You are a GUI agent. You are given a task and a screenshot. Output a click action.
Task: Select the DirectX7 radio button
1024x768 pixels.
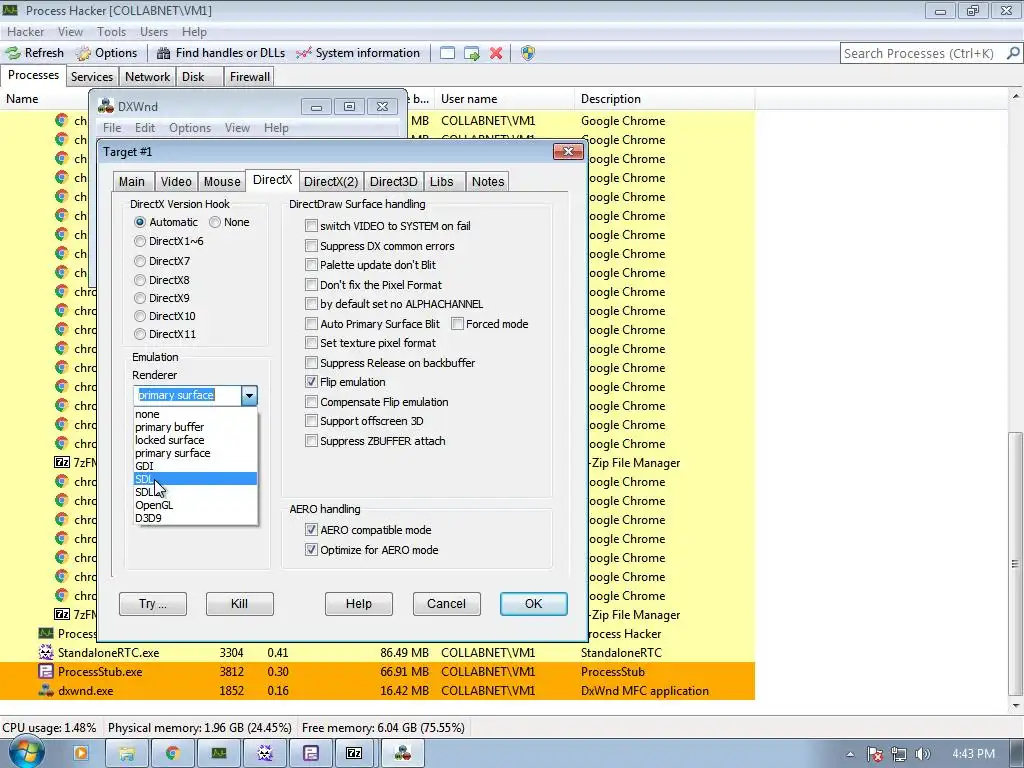(140, 261)
